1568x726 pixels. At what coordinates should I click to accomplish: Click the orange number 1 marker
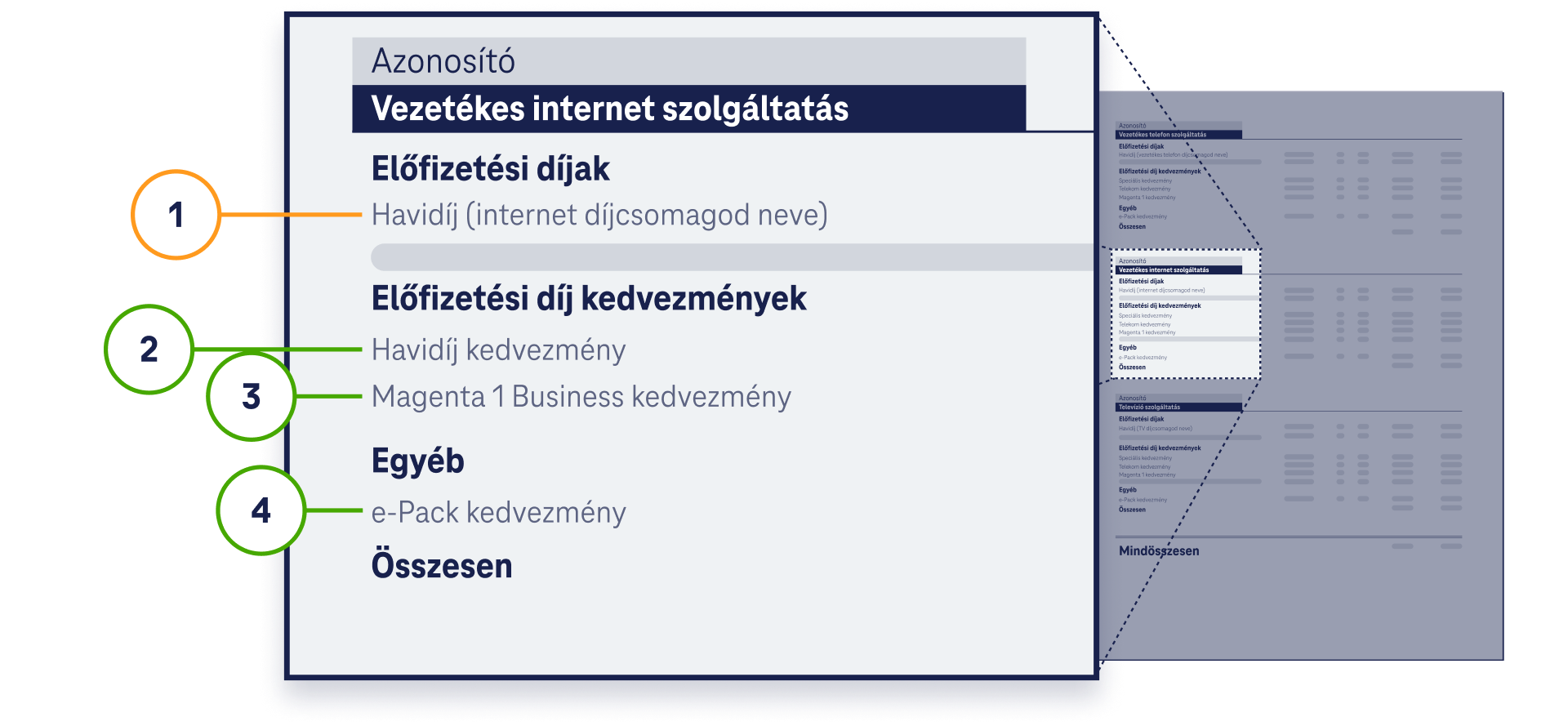pyautogui.click(x=176, y=215)
